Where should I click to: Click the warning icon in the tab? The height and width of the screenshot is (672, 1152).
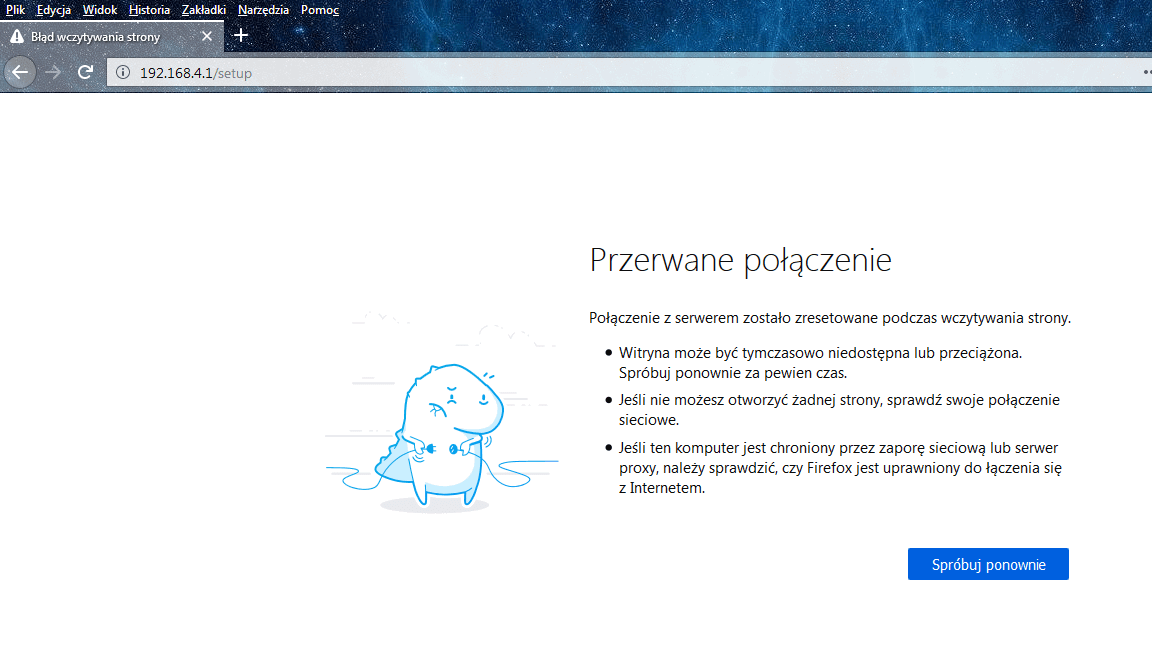(17, 36)
